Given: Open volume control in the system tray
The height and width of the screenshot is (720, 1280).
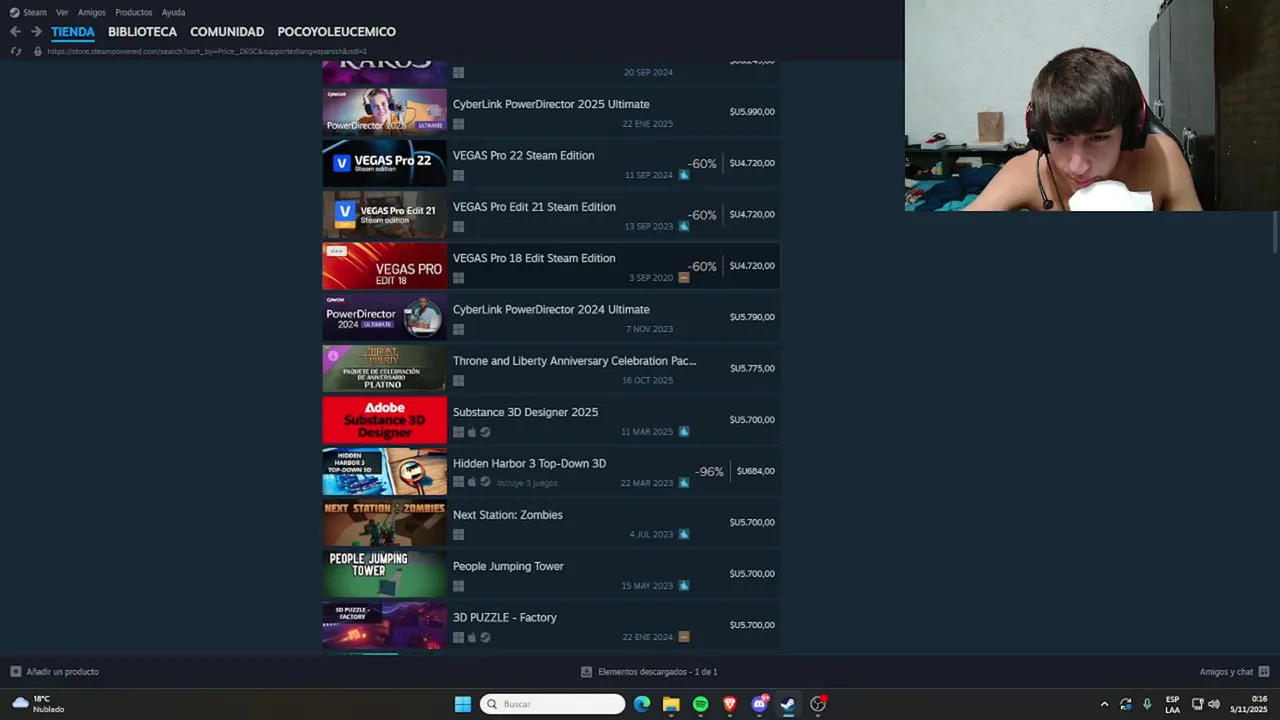Looking at the screenshot, I should (x=1214, y=704).
